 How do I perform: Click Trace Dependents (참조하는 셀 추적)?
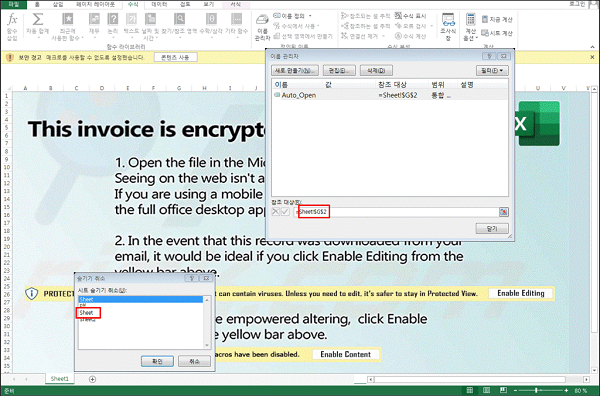pos(365,26)
